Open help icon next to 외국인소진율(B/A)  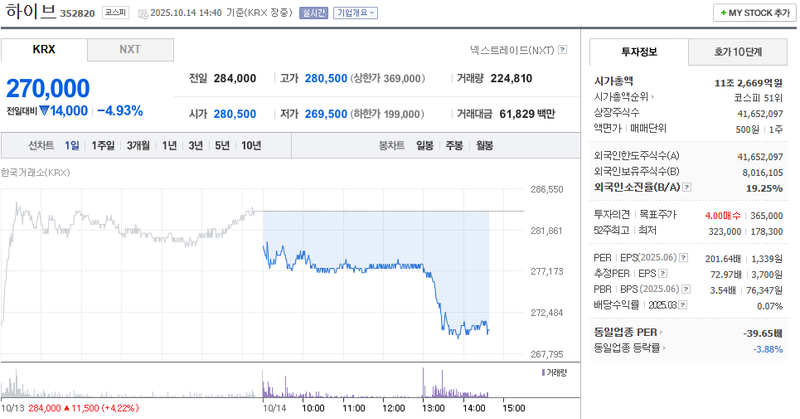point(688,186)
